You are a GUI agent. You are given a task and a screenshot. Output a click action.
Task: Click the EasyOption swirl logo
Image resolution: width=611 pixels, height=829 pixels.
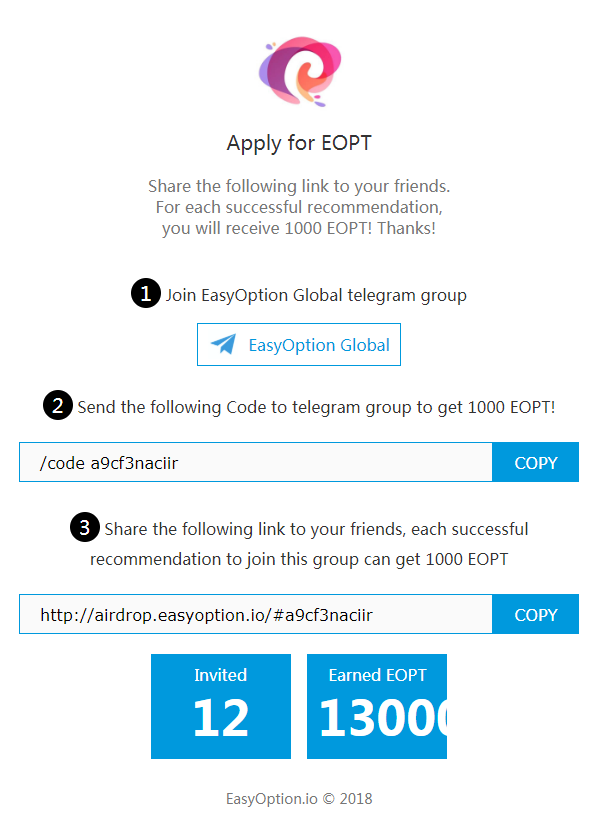300,71
